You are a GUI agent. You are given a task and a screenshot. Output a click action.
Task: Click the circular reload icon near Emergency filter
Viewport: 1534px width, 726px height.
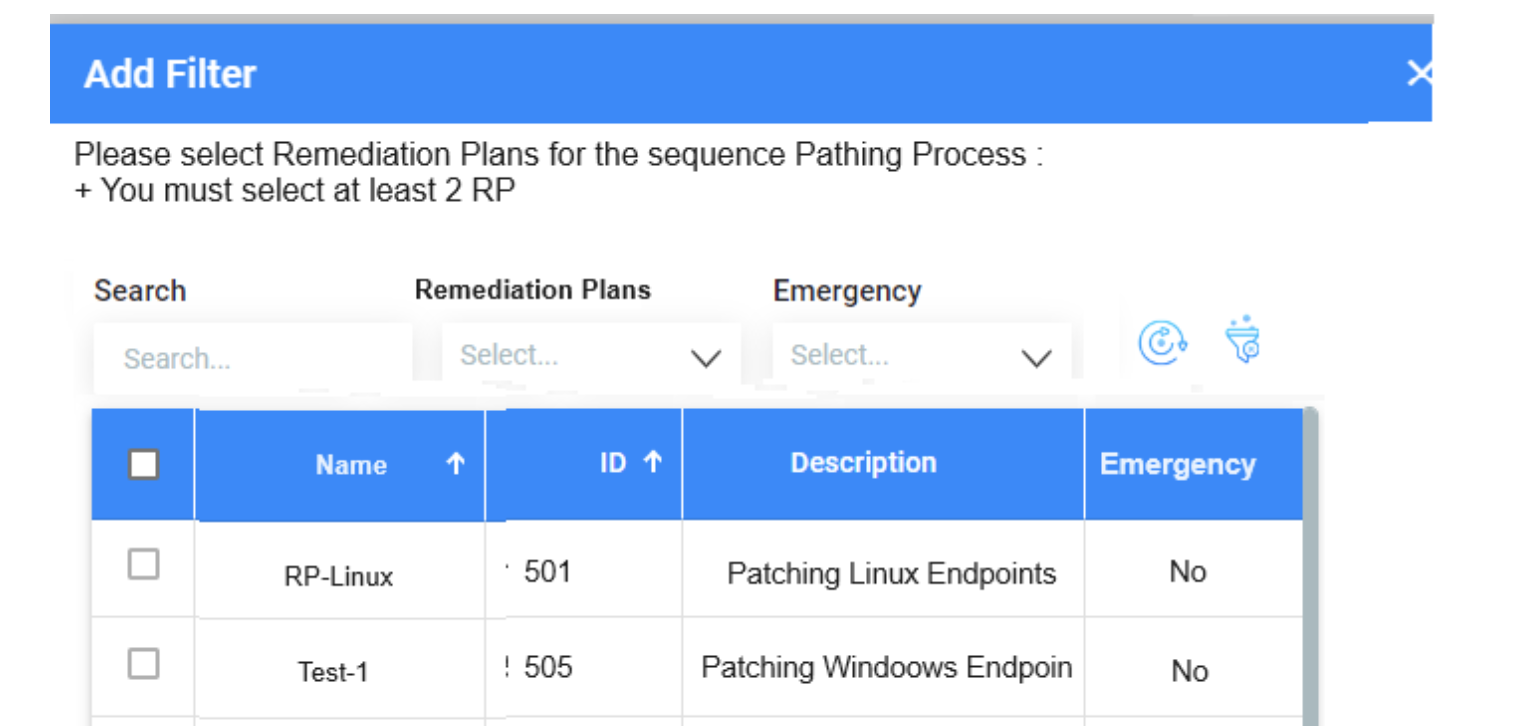[x=1162, y=344]
